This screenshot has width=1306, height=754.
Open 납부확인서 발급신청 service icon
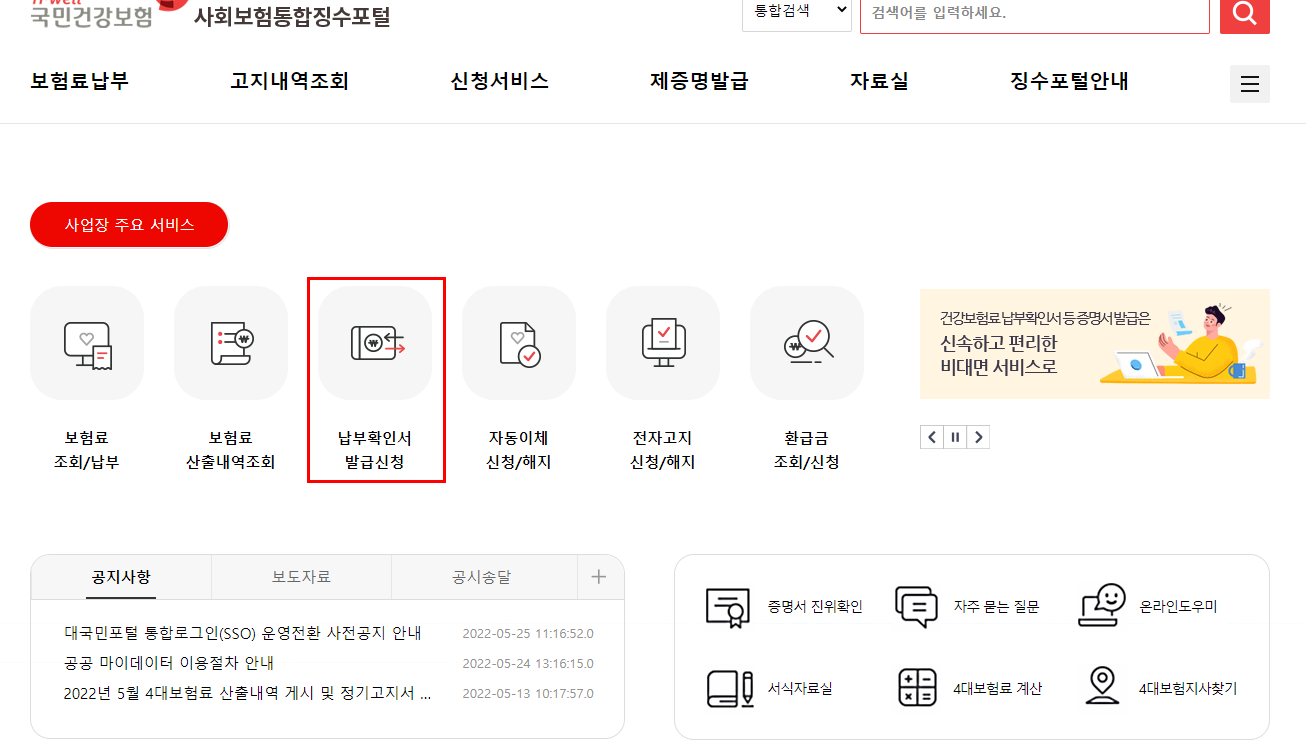(375, 343)
